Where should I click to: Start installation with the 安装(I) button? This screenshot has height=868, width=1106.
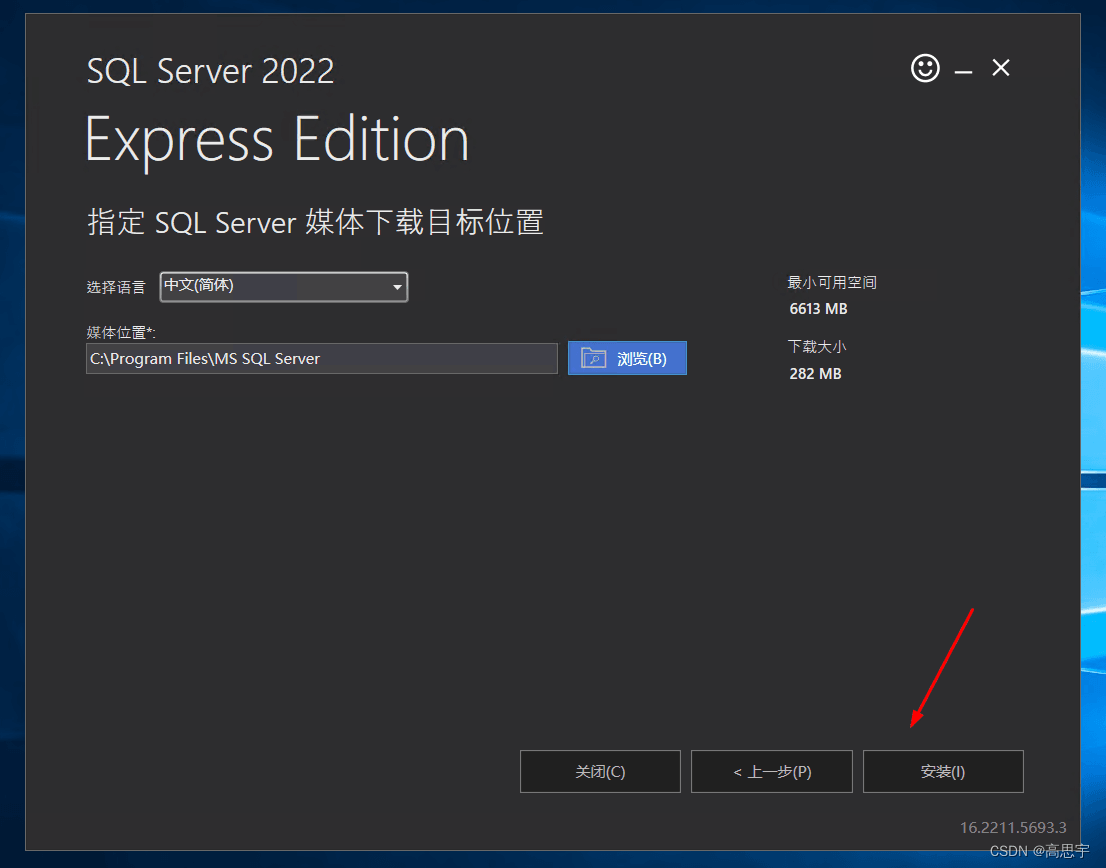[x=943, y=771]
